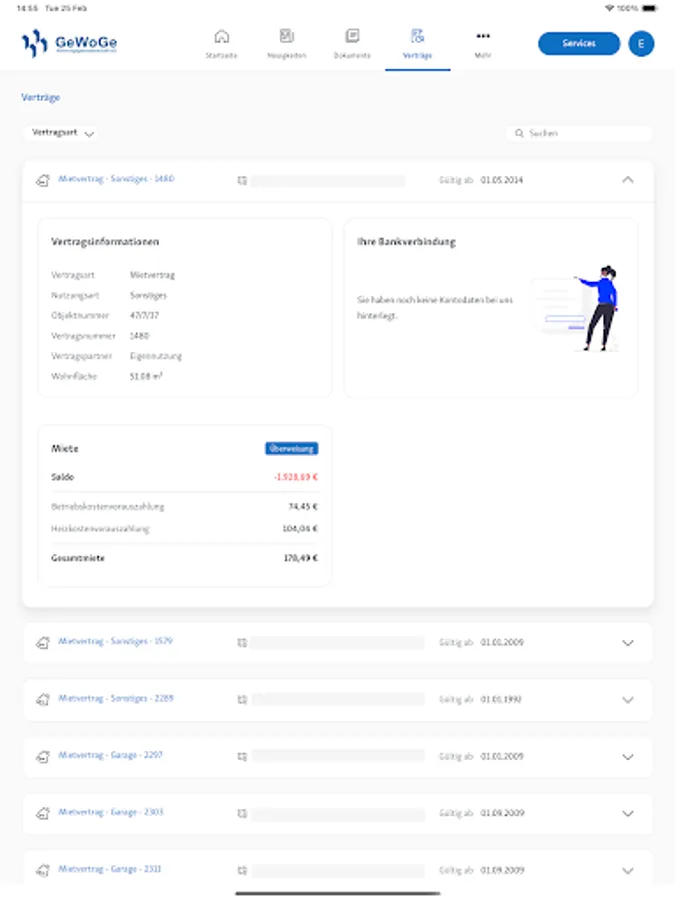Click valid-from date 01.05.2014

tap(502, 180)
